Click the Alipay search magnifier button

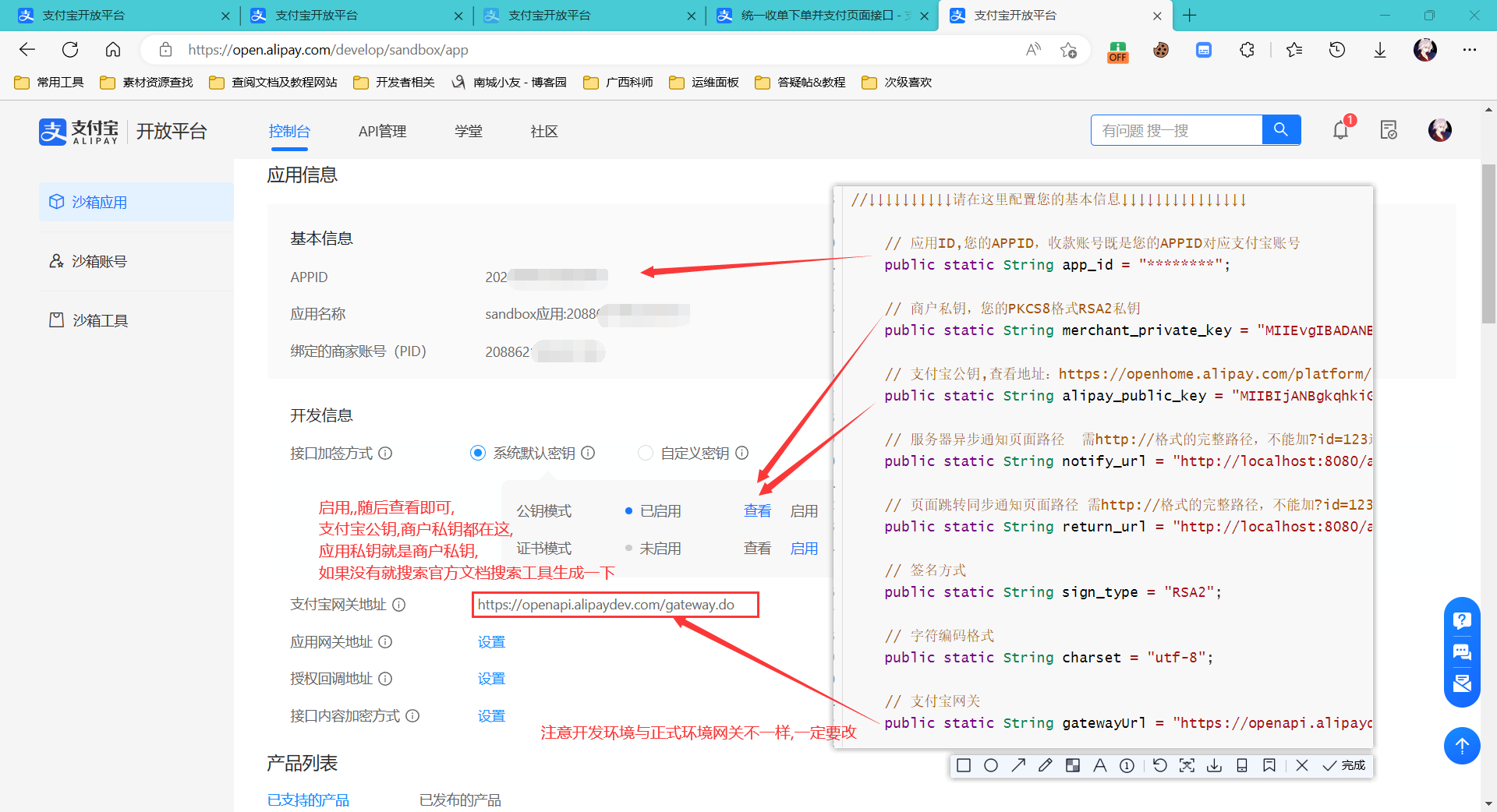[x=1281, y=130]
